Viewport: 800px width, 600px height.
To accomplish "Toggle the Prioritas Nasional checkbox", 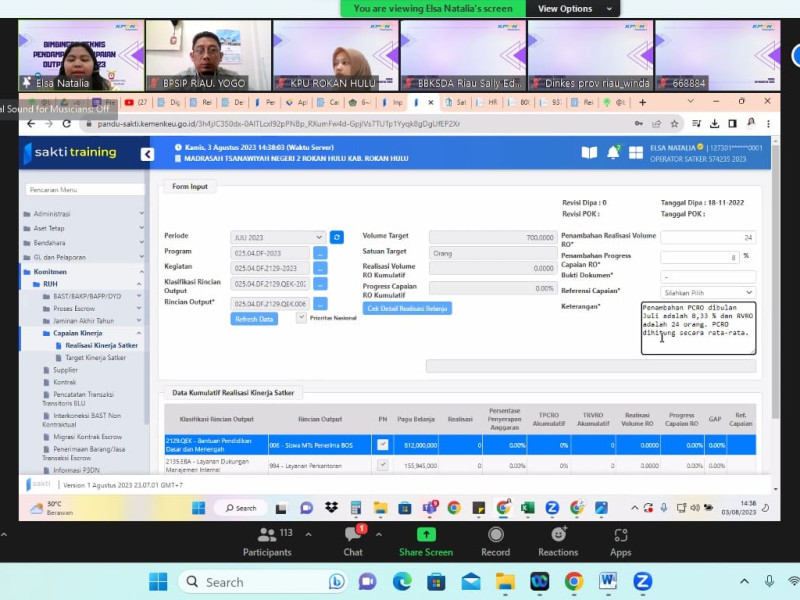I will 302,317.
